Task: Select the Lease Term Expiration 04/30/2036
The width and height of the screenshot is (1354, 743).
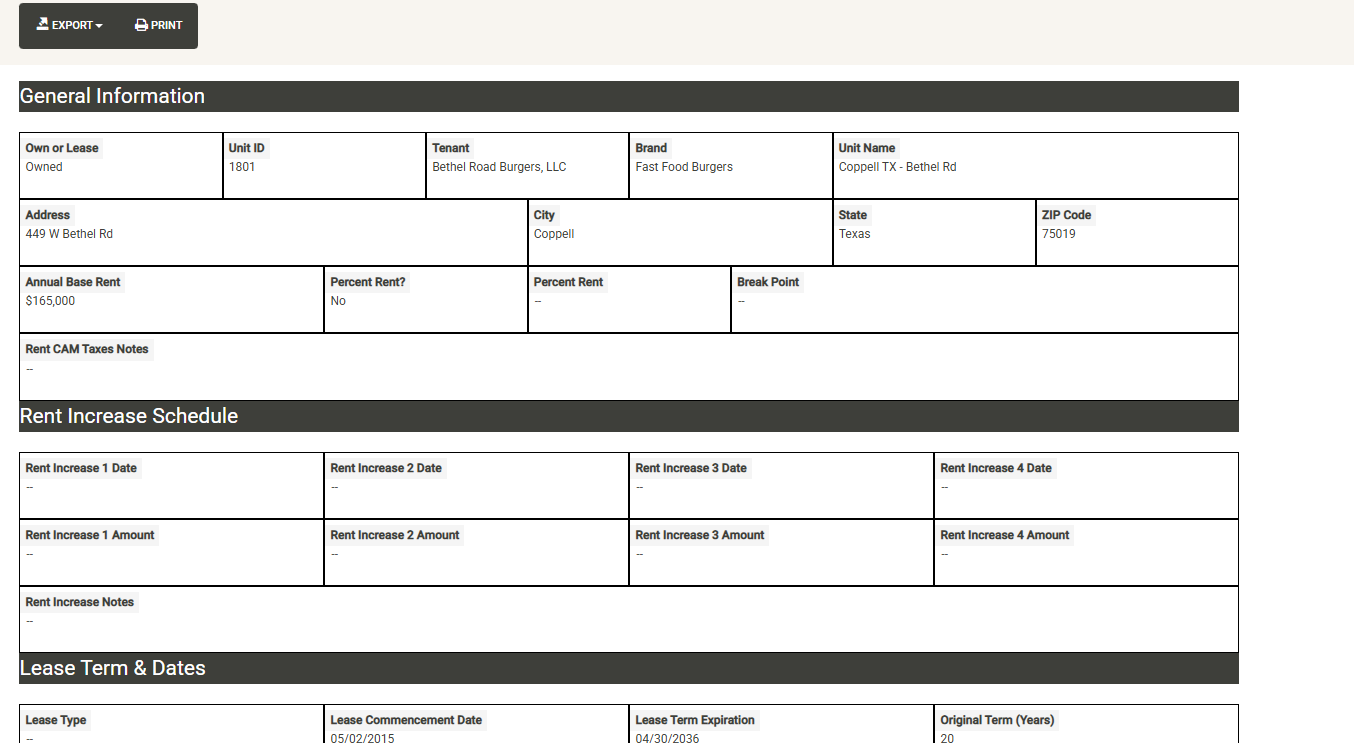Action: point(667,738)
